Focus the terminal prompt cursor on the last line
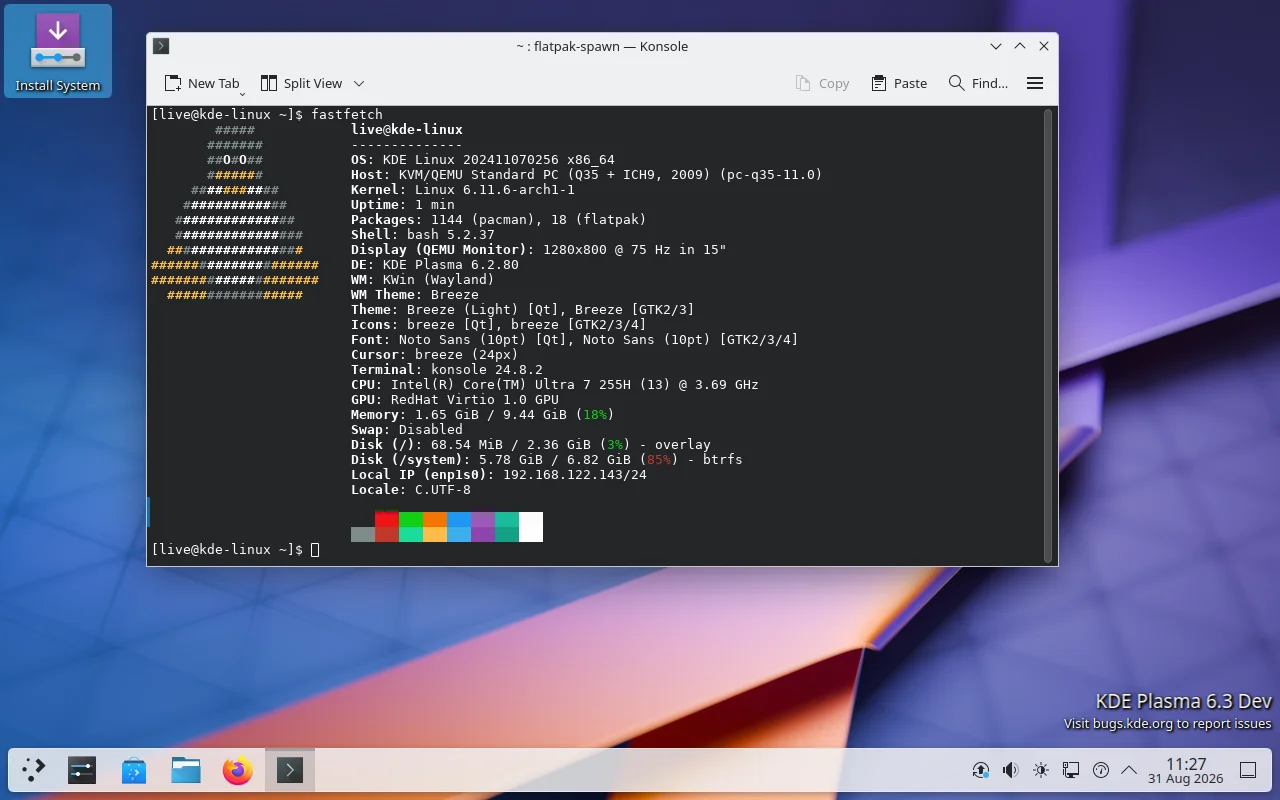Screen dimensions: 1280x800 (x=315, y=550)
